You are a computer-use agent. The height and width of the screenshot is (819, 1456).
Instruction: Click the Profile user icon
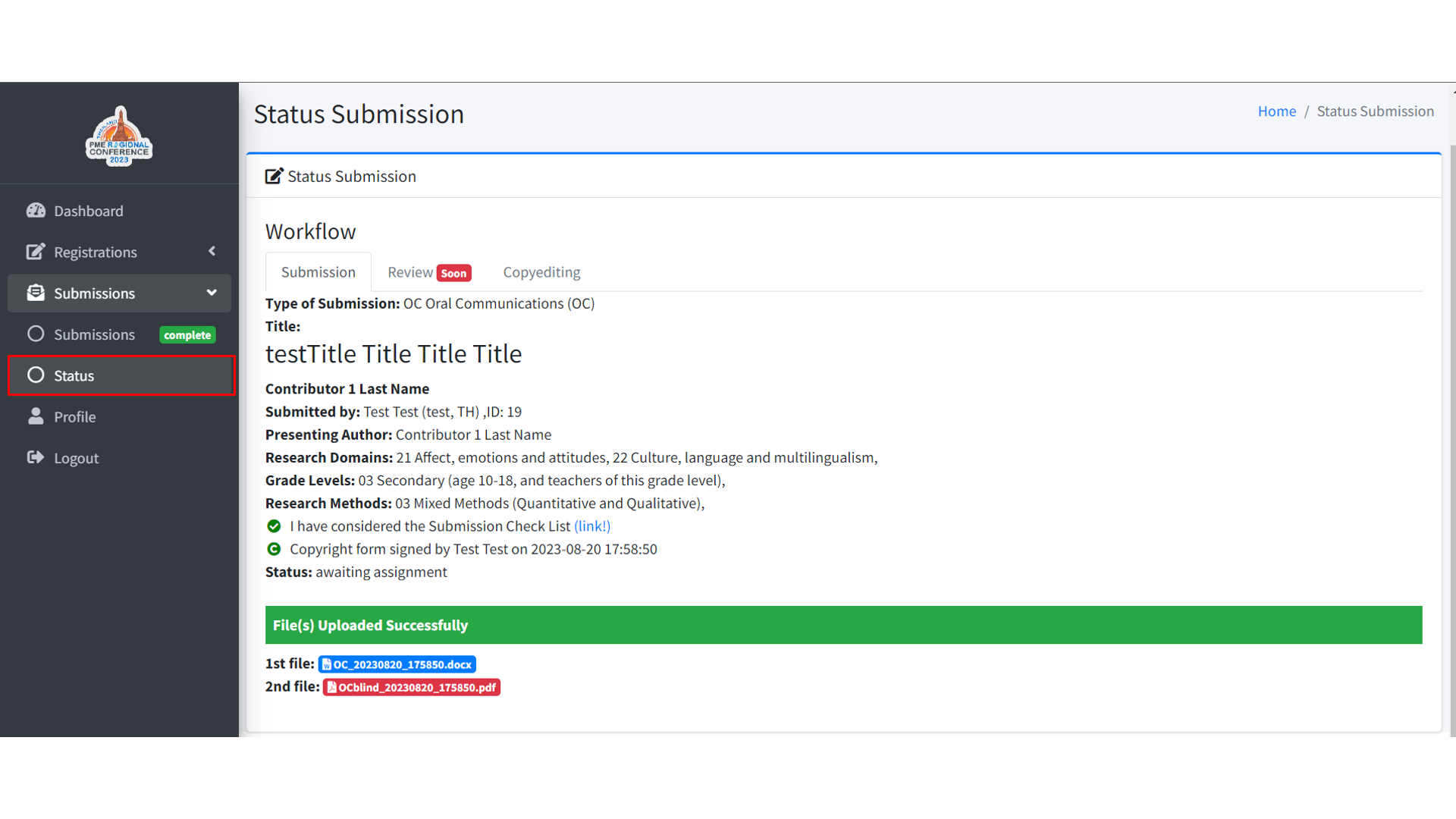[36, 416]
